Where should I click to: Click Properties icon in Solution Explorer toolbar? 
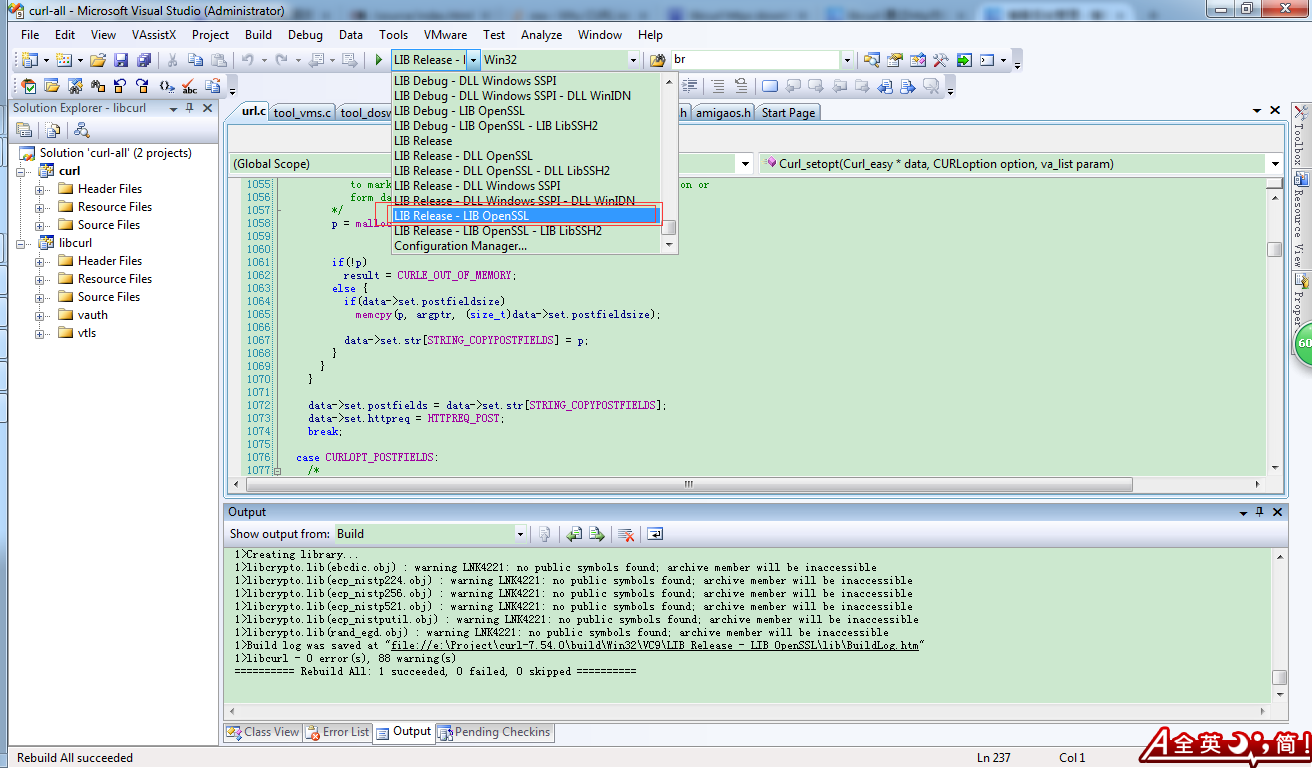click(x=24, y=130)
